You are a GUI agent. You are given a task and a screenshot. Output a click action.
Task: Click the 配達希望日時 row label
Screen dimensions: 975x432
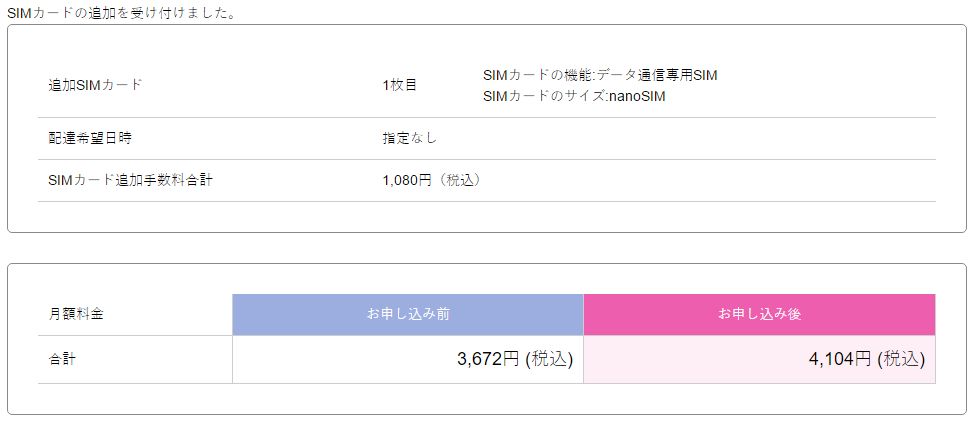[90, 138]
